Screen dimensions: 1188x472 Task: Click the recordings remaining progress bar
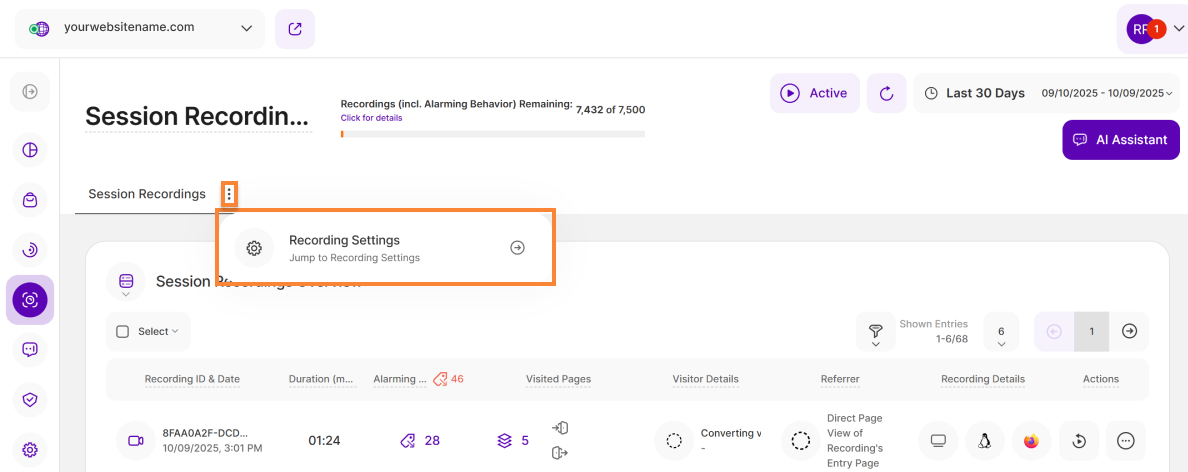pyautogui.click(x=492, y=134)
